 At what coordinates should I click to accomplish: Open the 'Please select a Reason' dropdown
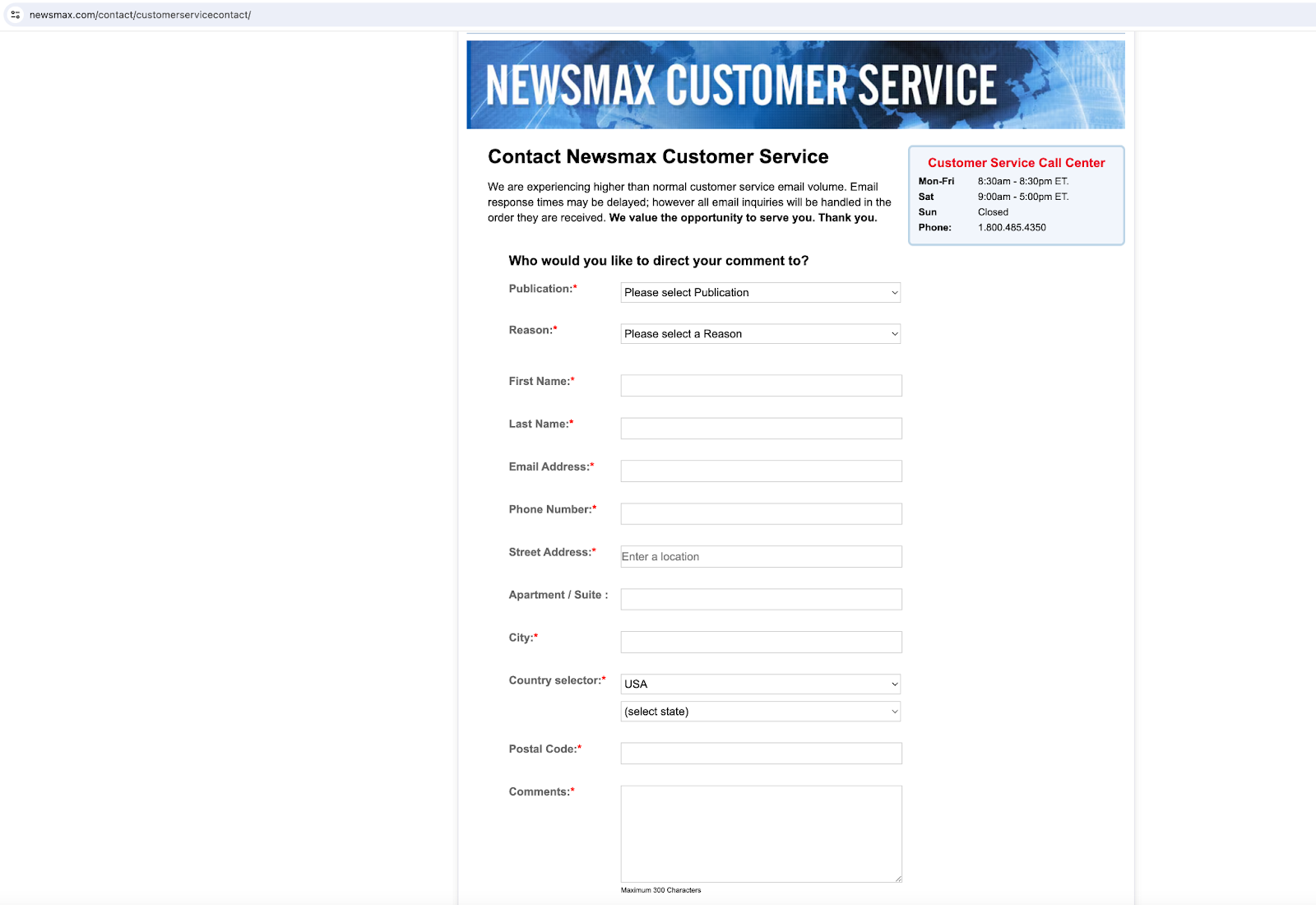click(761, 334)
